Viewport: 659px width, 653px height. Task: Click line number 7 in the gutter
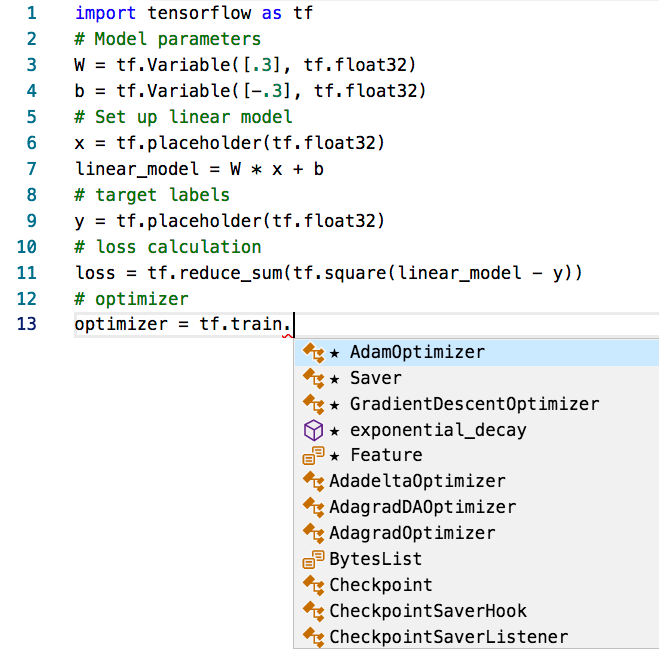pos(32,169)
